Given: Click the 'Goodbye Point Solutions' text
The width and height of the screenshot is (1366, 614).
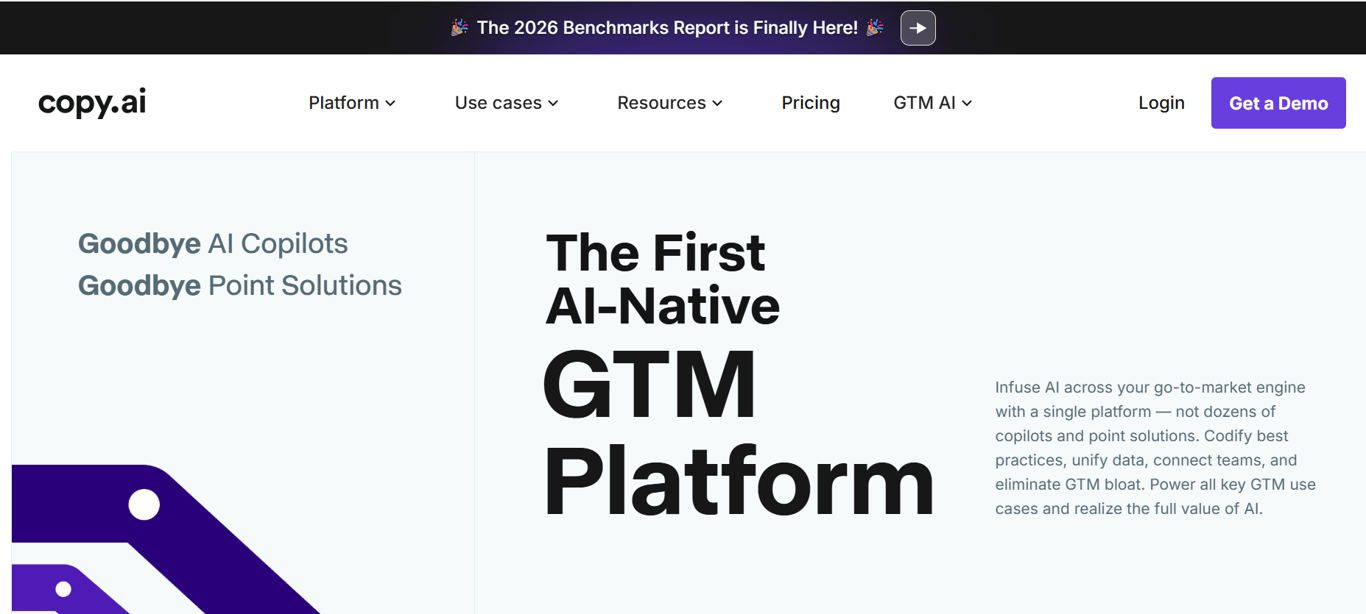Looking at the screenshot, I should [x=240, y=285].
